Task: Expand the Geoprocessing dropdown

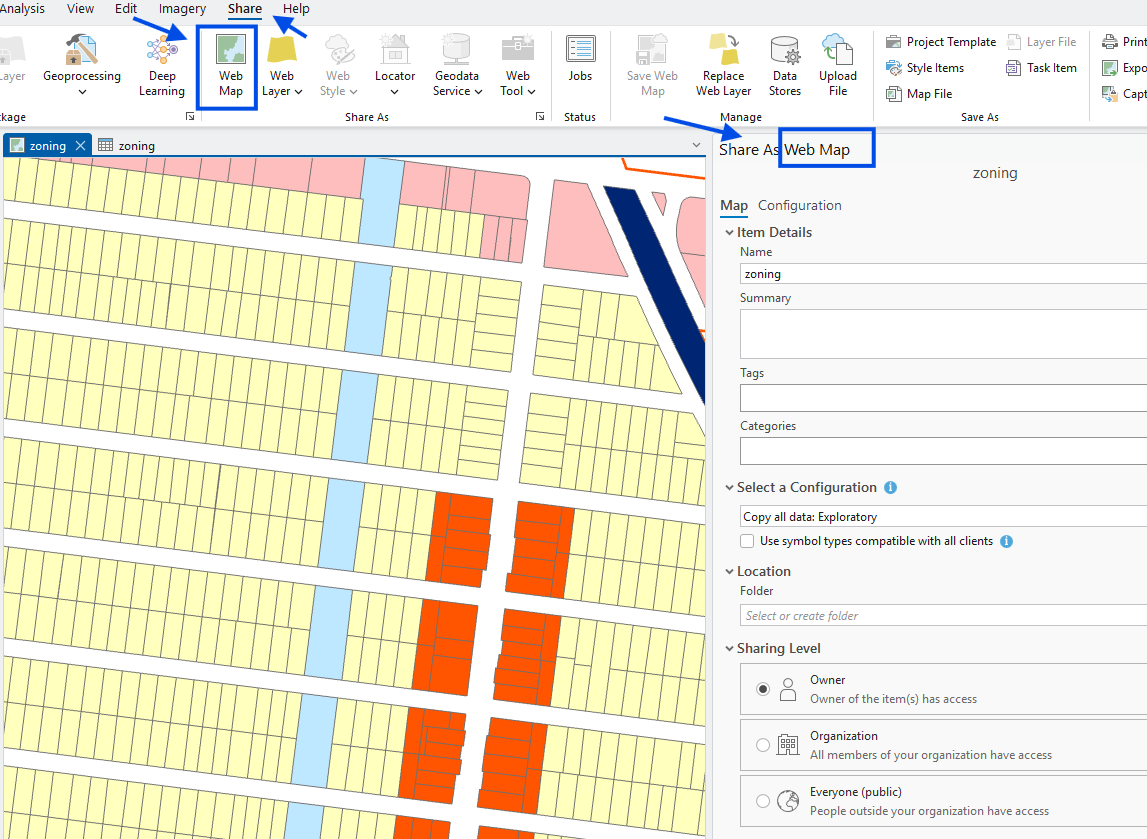Action: [x=82, y=92]
